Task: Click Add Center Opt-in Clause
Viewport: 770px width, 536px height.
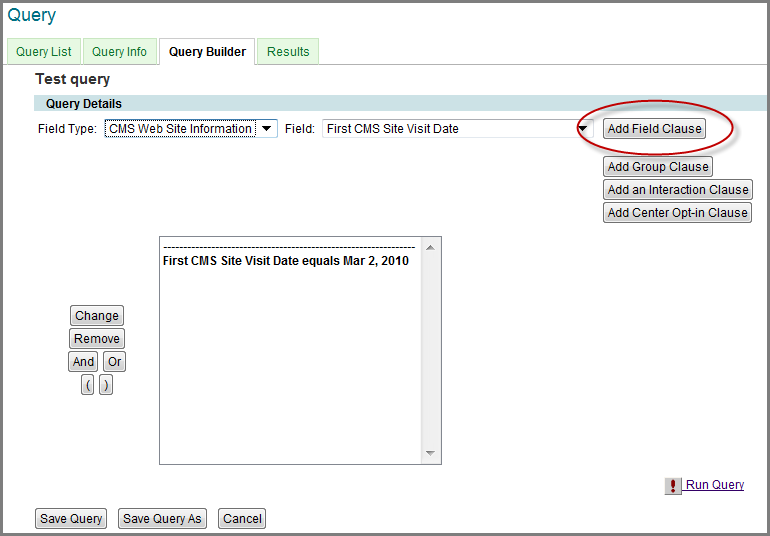Action: click(x=677, y=213)
